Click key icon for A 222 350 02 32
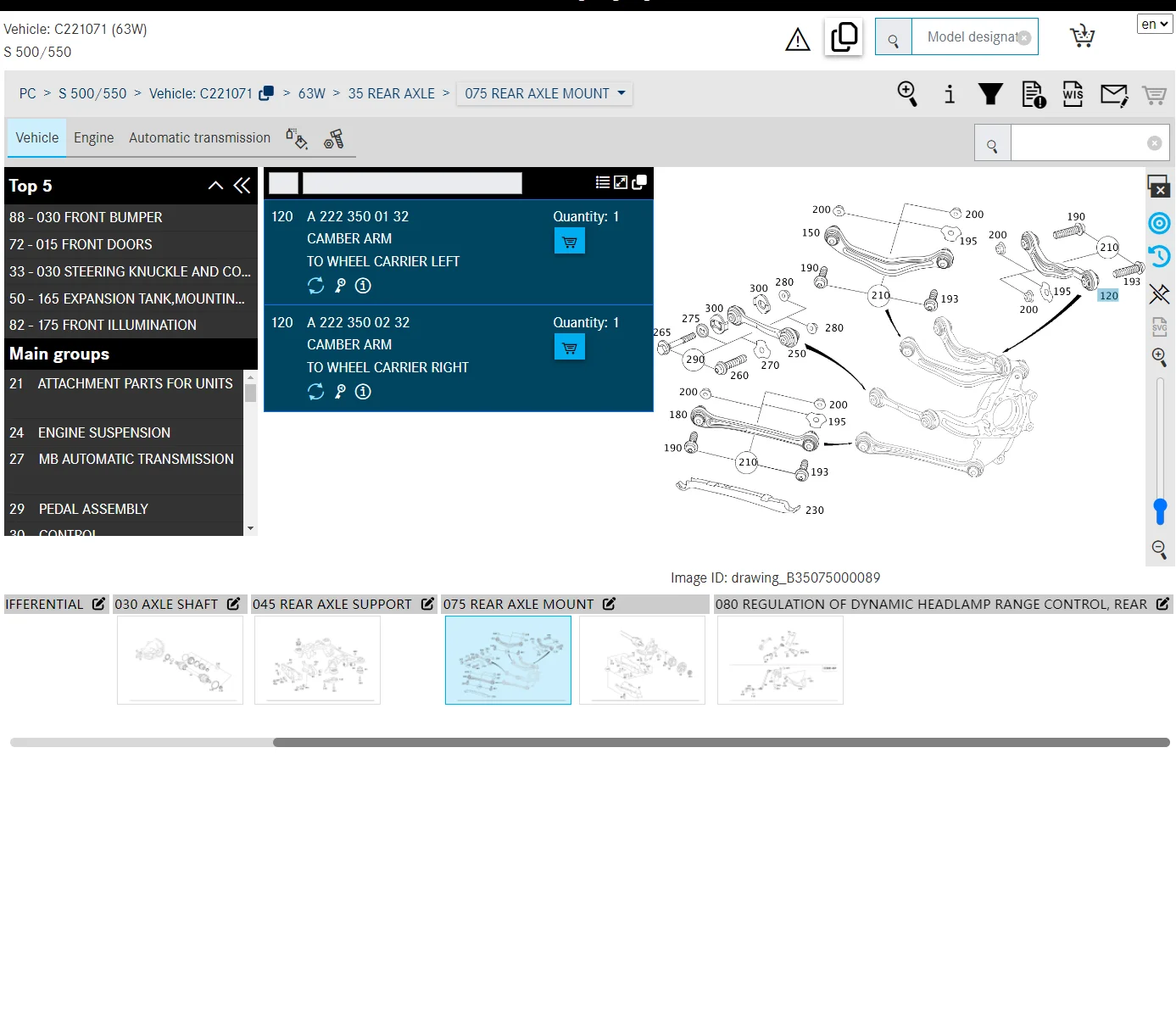 click(340, 391)
